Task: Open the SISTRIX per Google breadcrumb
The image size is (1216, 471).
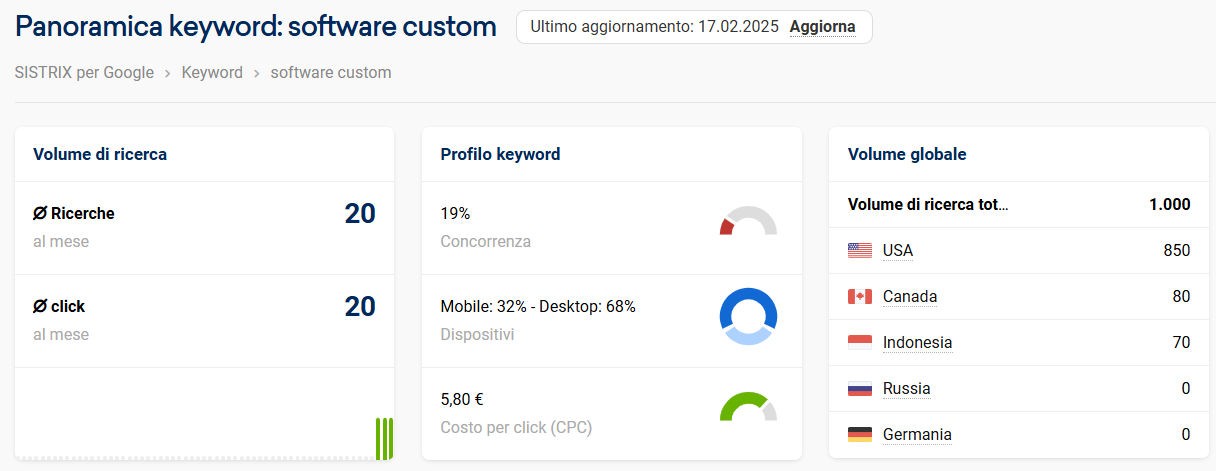Action: (x=85, y=72)
